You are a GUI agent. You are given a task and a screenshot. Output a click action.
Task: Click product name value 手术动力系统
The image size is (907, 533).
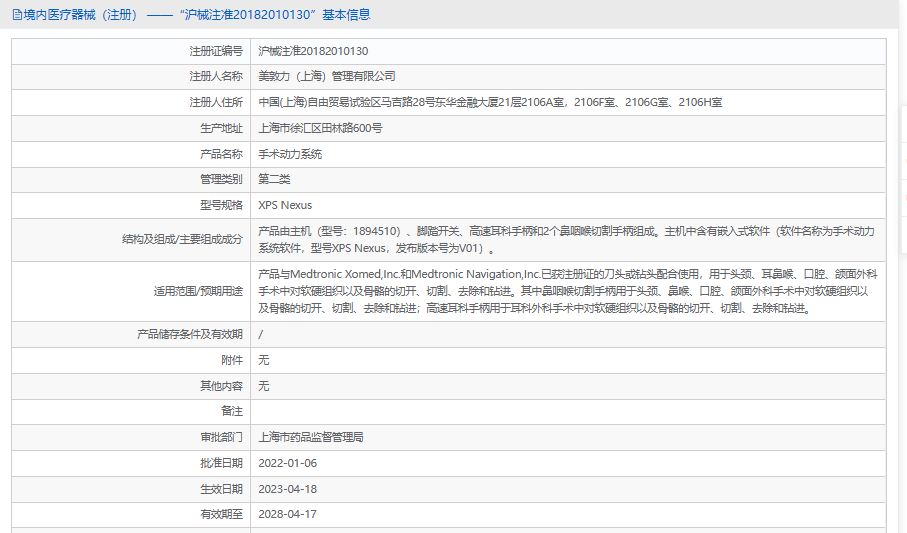290,154
